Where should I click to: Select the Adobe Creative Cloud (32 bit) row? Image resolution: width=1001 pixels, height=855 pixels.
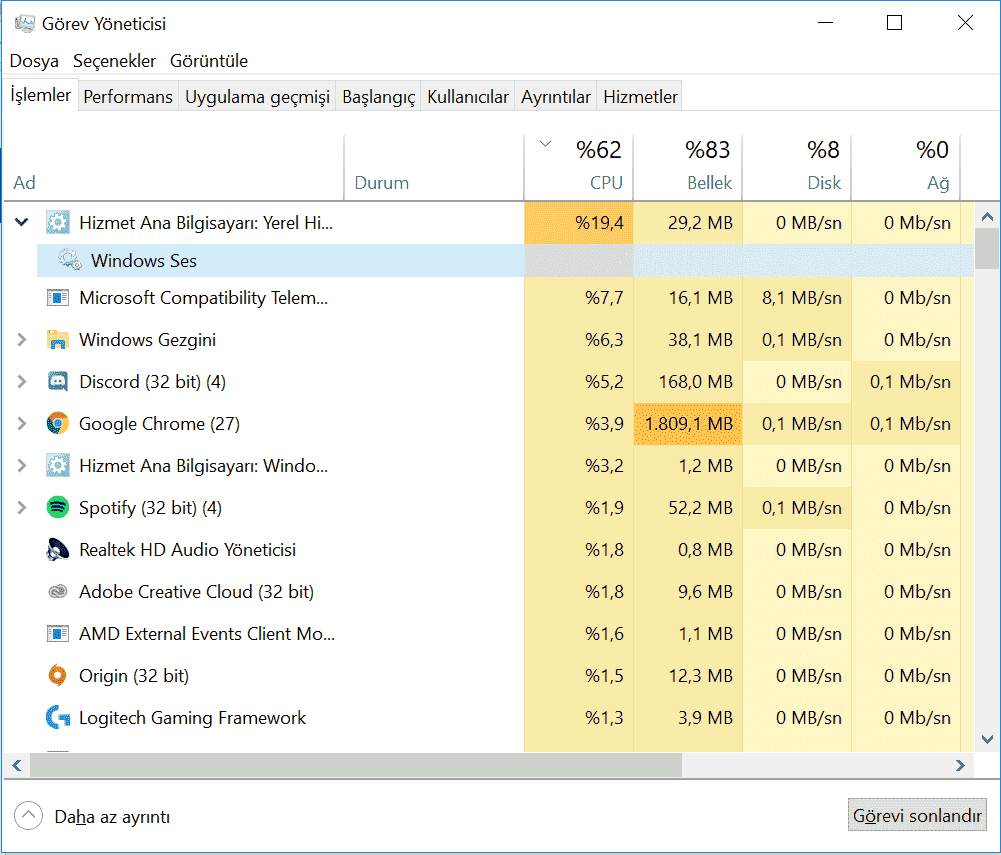488,592
